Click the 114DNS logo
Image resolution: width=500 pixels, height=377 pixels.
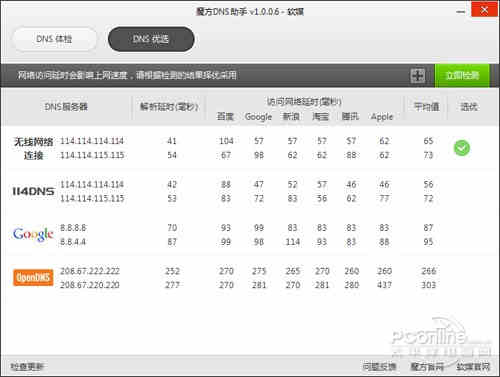coord(33,191)
